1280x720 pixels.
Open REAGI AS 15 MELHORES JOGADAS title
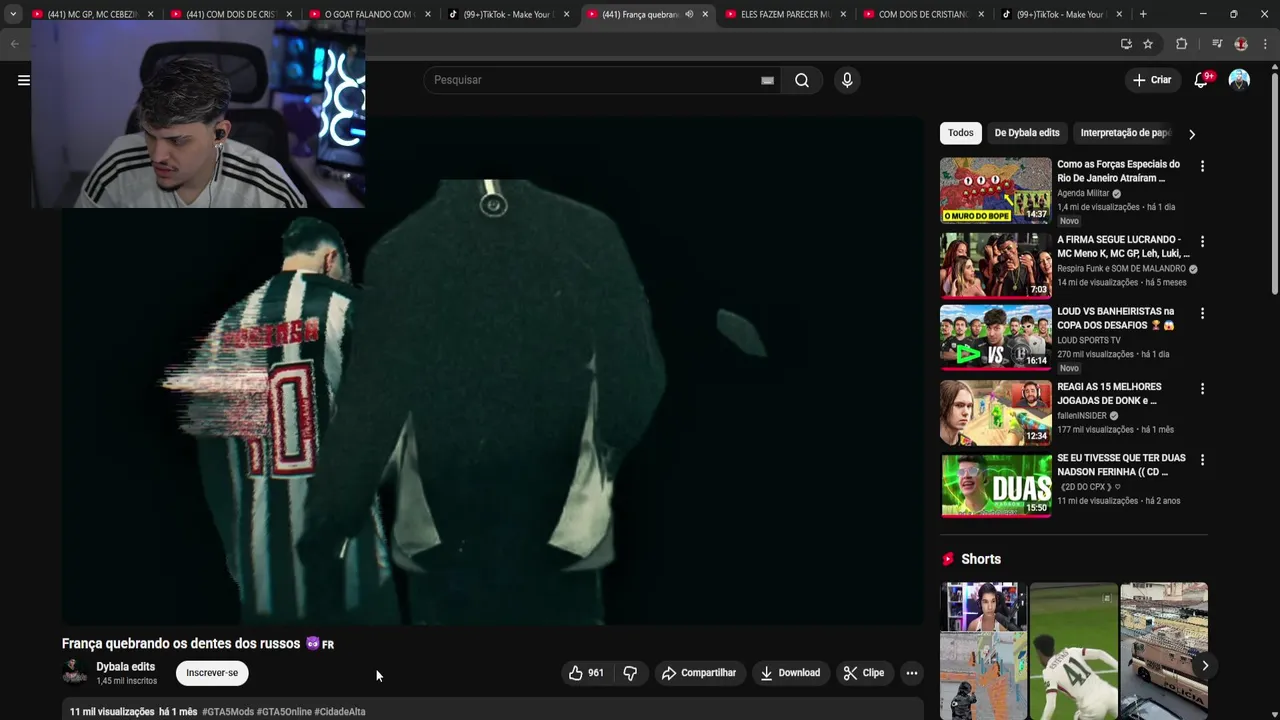(x=1109, y=394)
